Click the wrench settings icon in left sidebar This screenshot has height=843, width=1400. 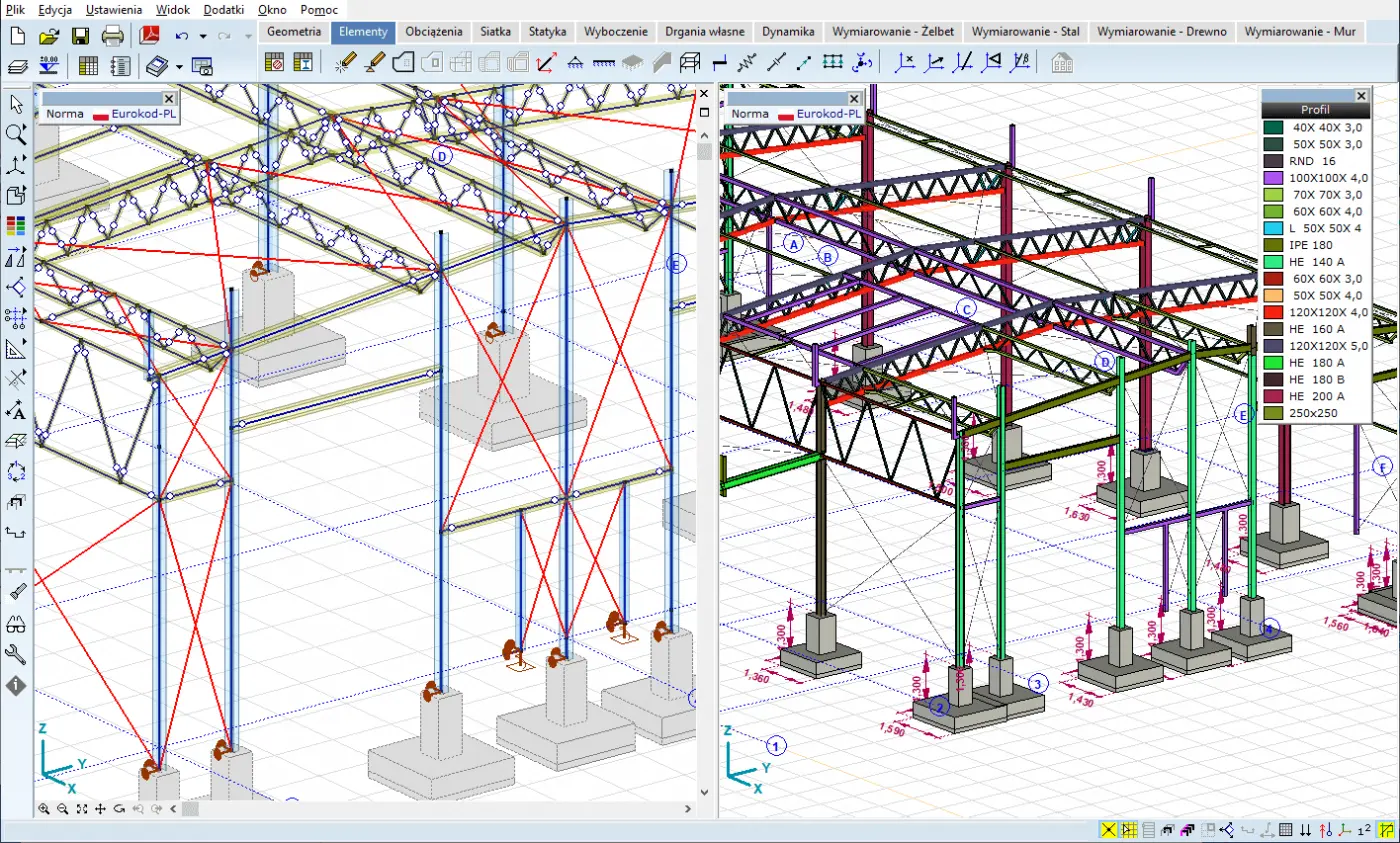[x=16, y=654]
